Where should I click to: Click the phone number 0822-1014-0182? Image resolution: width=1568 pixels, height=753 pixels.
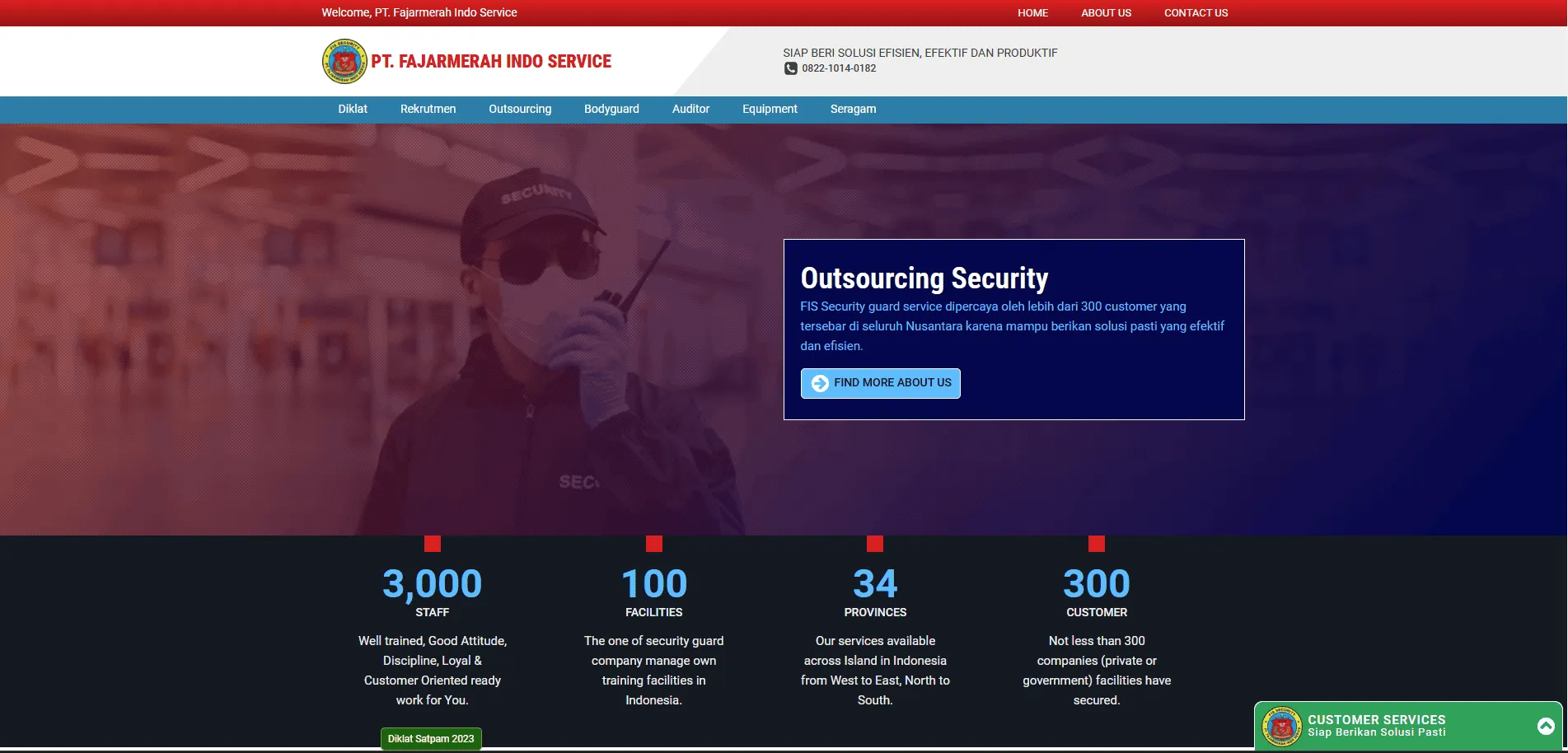coord(839,68)
